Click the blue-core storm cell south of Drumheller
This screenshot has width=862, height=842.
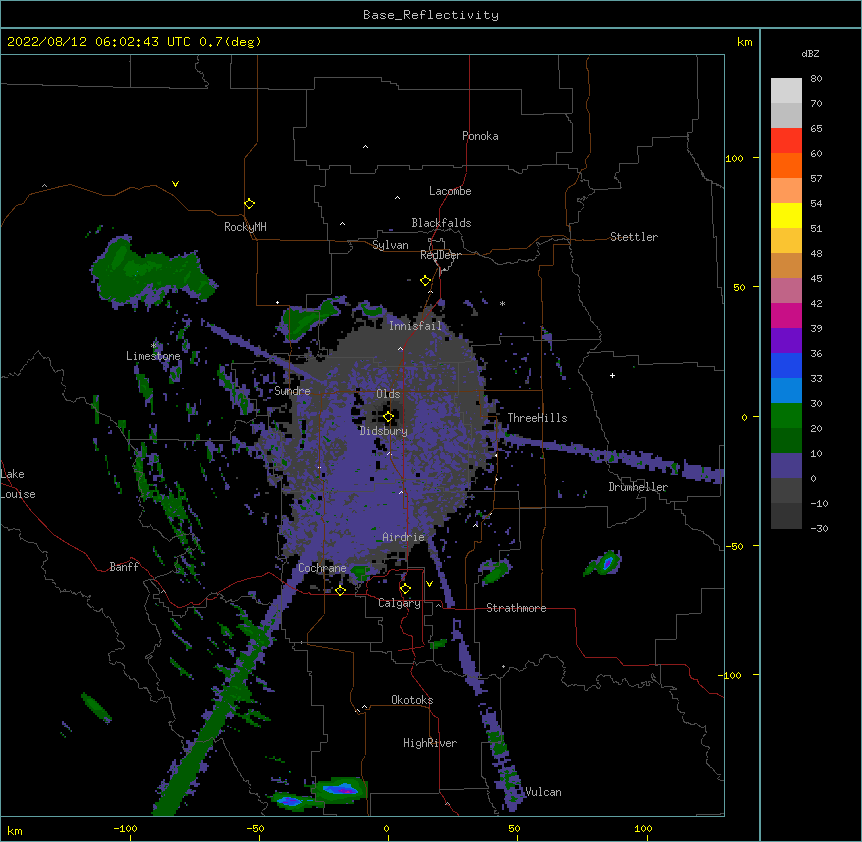coord(607,562)
